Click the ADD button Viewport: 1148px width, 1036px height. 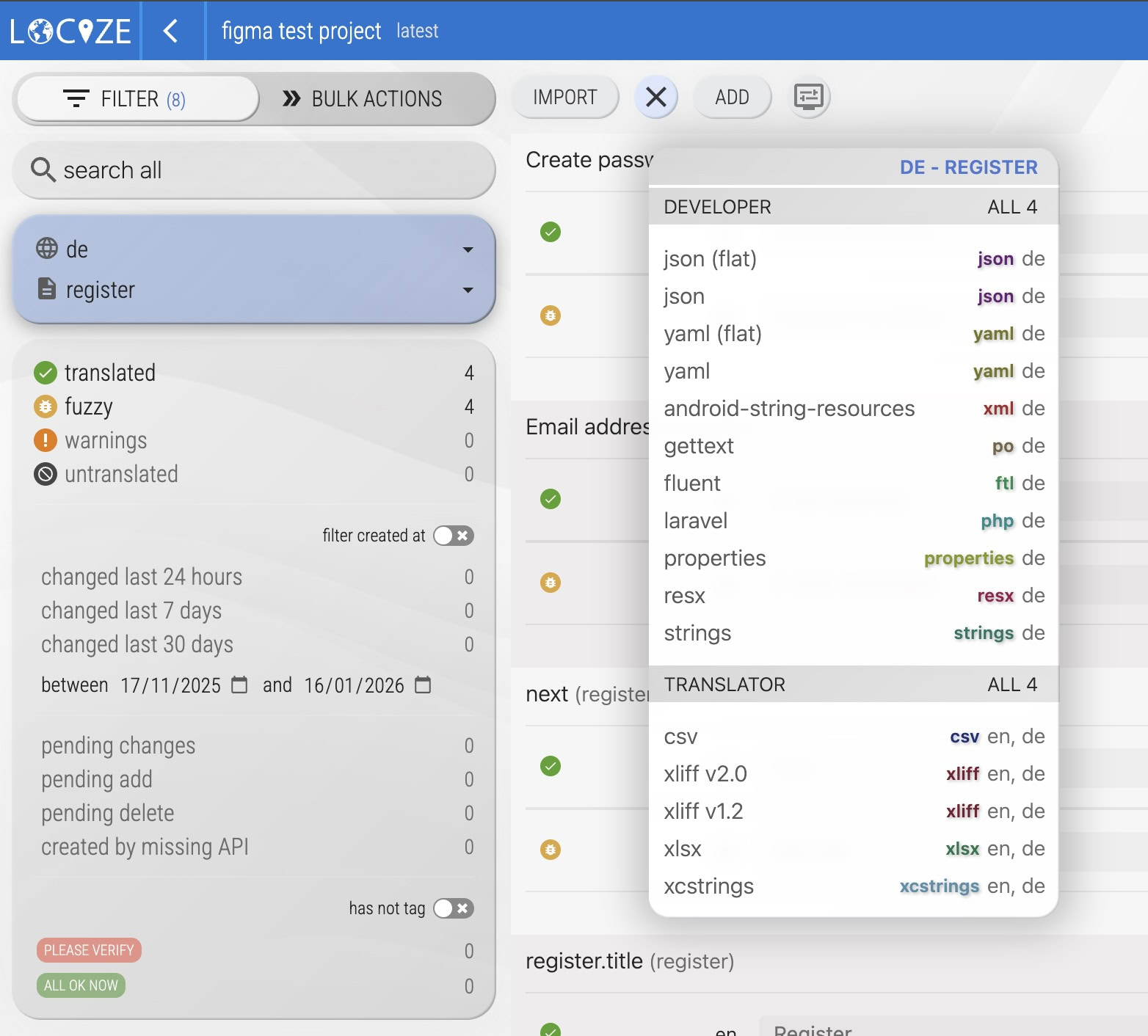(x=732, y=97)
